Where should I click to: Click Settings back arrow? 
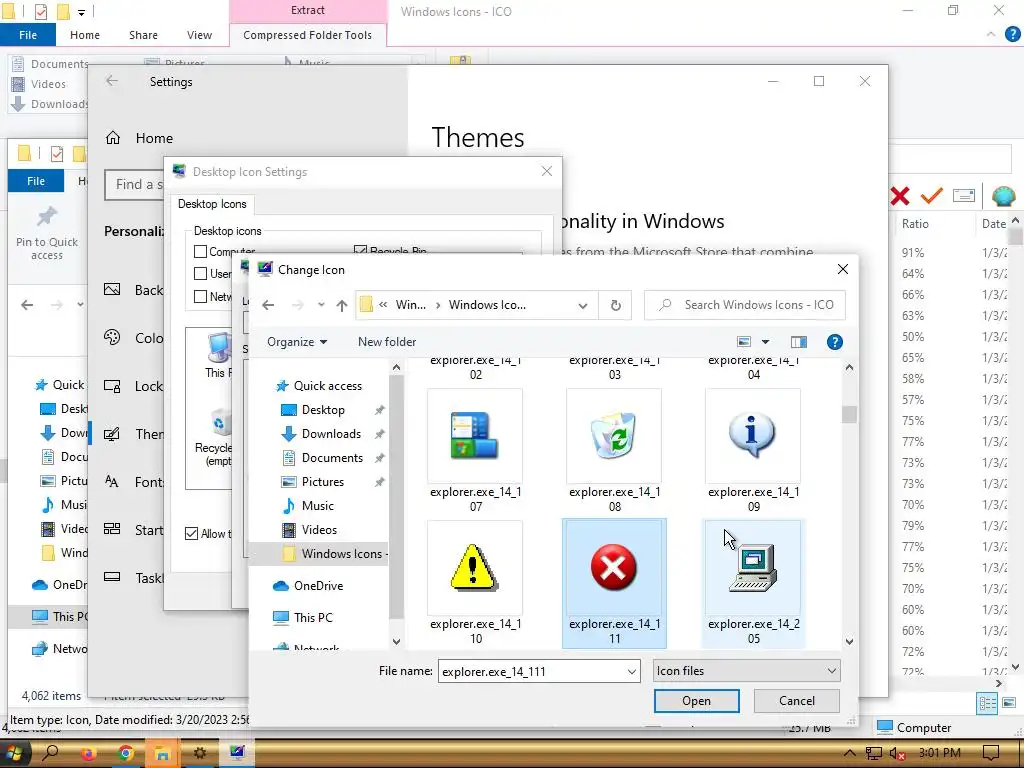coord(112,80)
